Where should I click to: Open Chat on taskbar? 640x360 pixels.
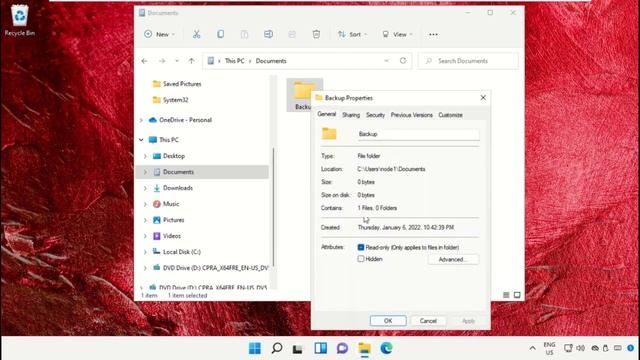tap(342, 348)
